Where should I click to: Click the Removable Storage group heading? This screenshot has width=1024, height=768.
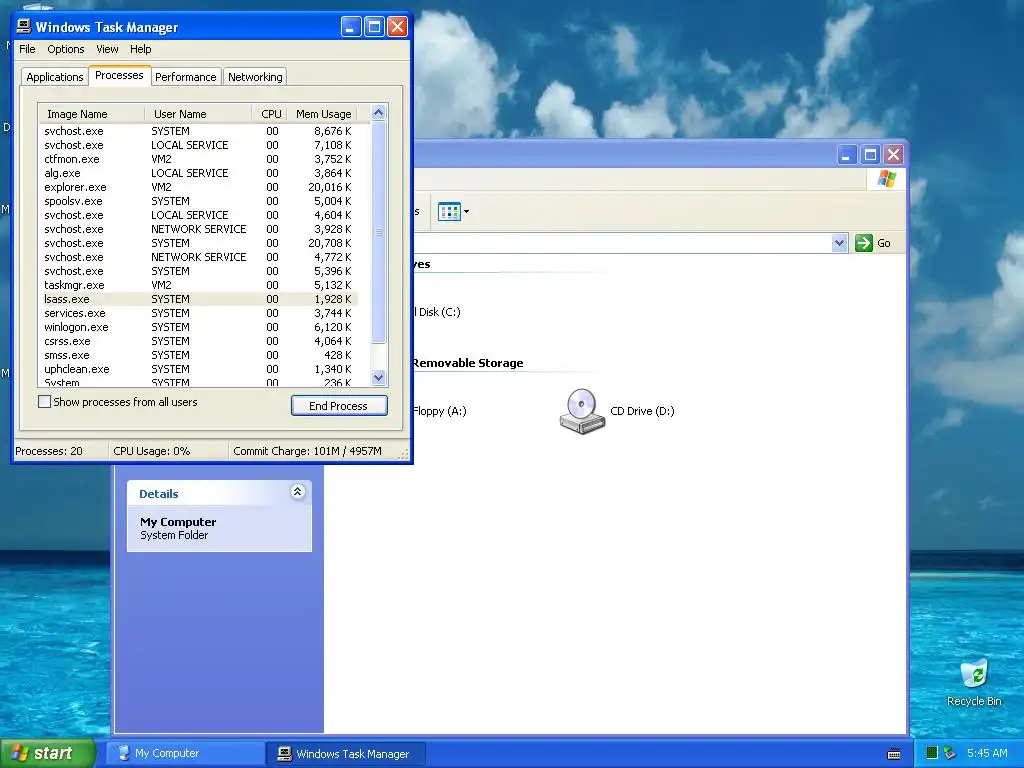468,362
